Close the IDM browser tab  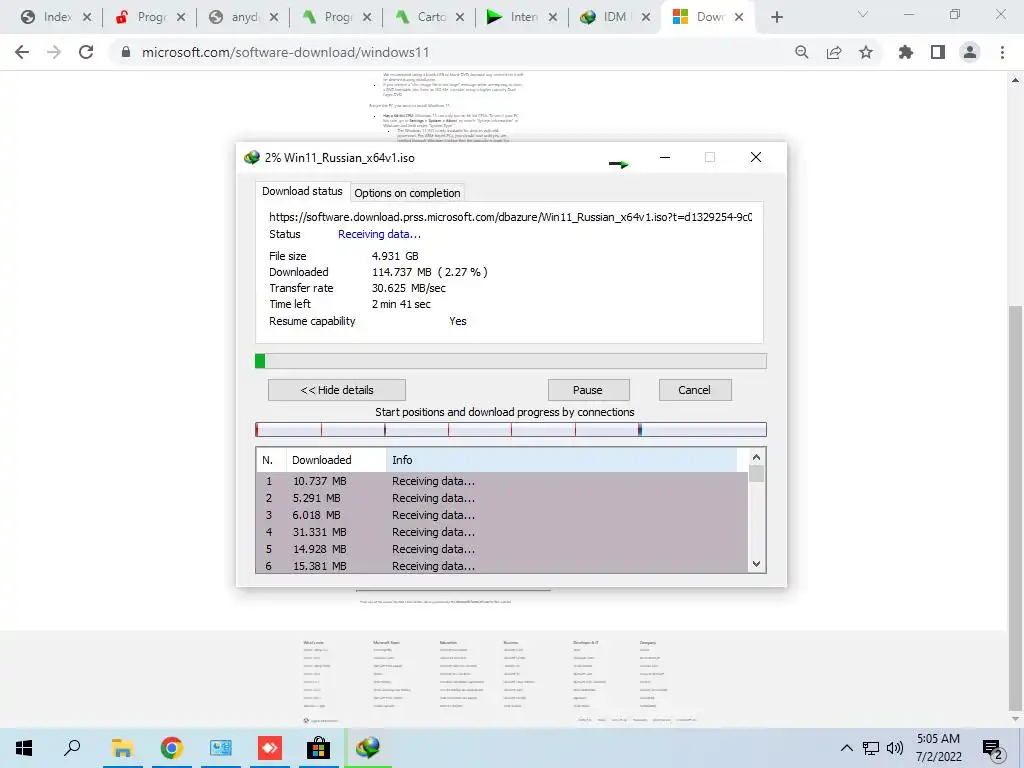[x=646, y=18]
